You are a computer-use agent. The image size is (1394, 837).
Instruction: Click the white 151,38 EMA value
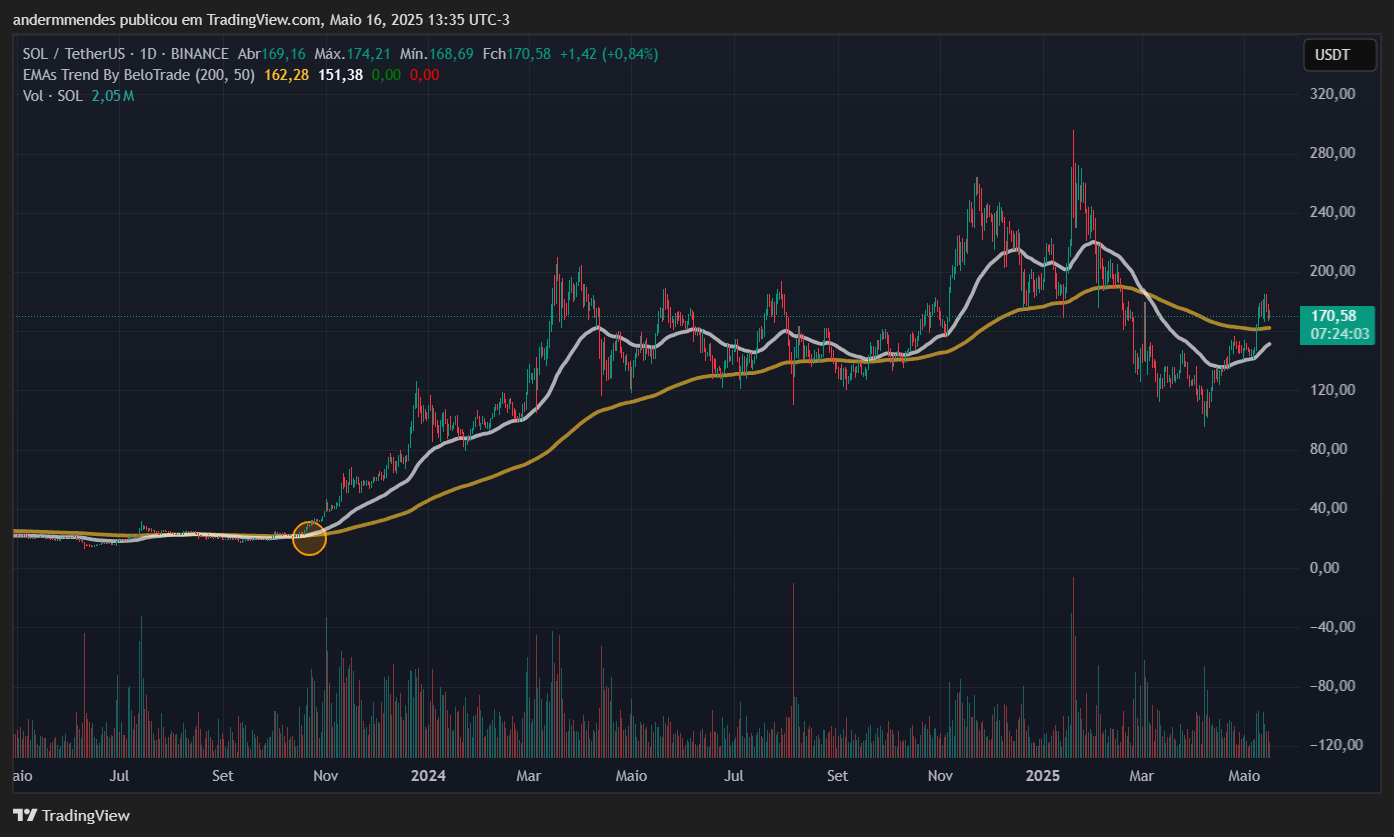(x=340, y=75)
